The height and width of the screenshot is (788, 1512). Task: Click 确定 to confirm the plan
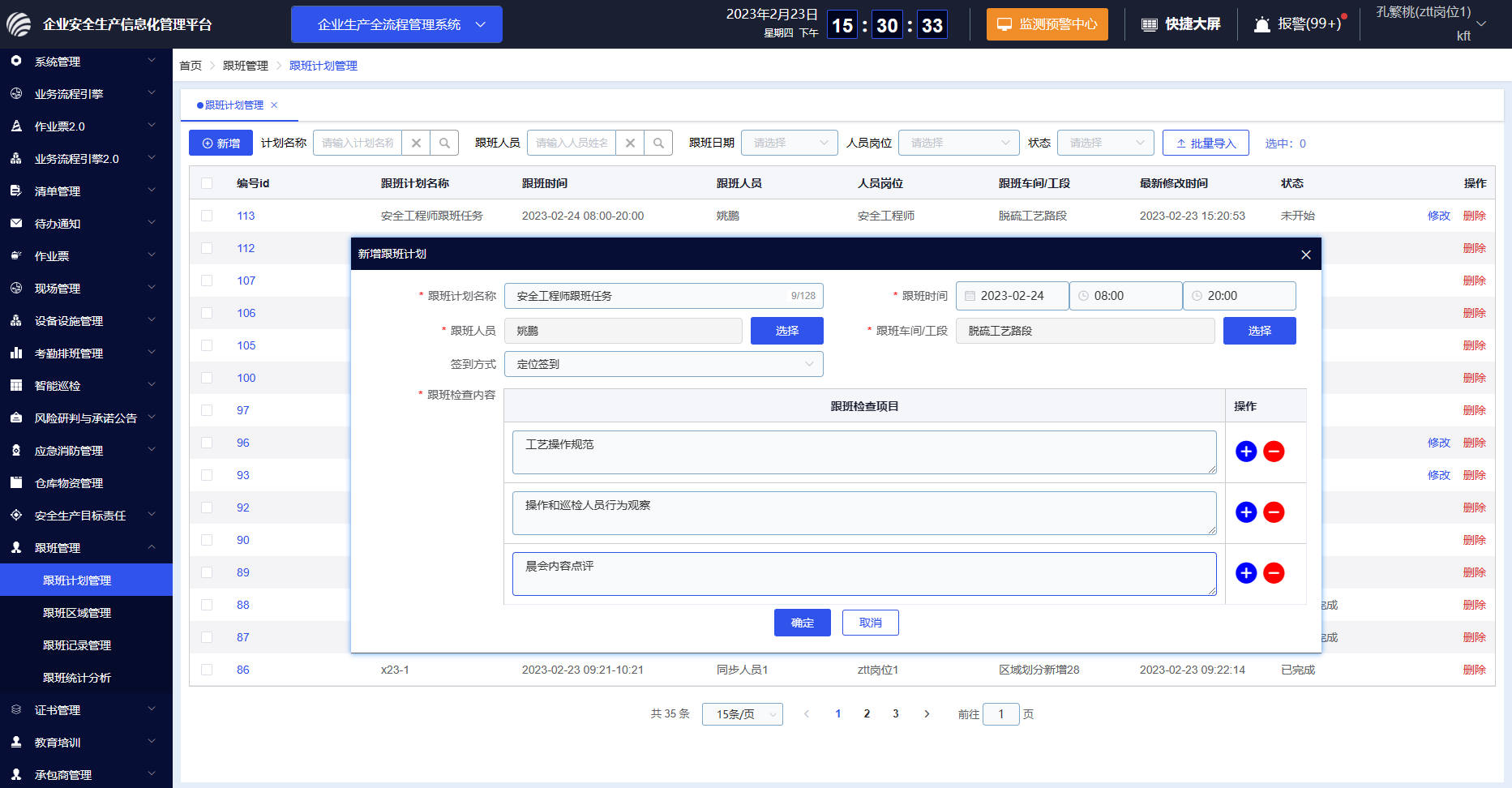tap(803, 623)
